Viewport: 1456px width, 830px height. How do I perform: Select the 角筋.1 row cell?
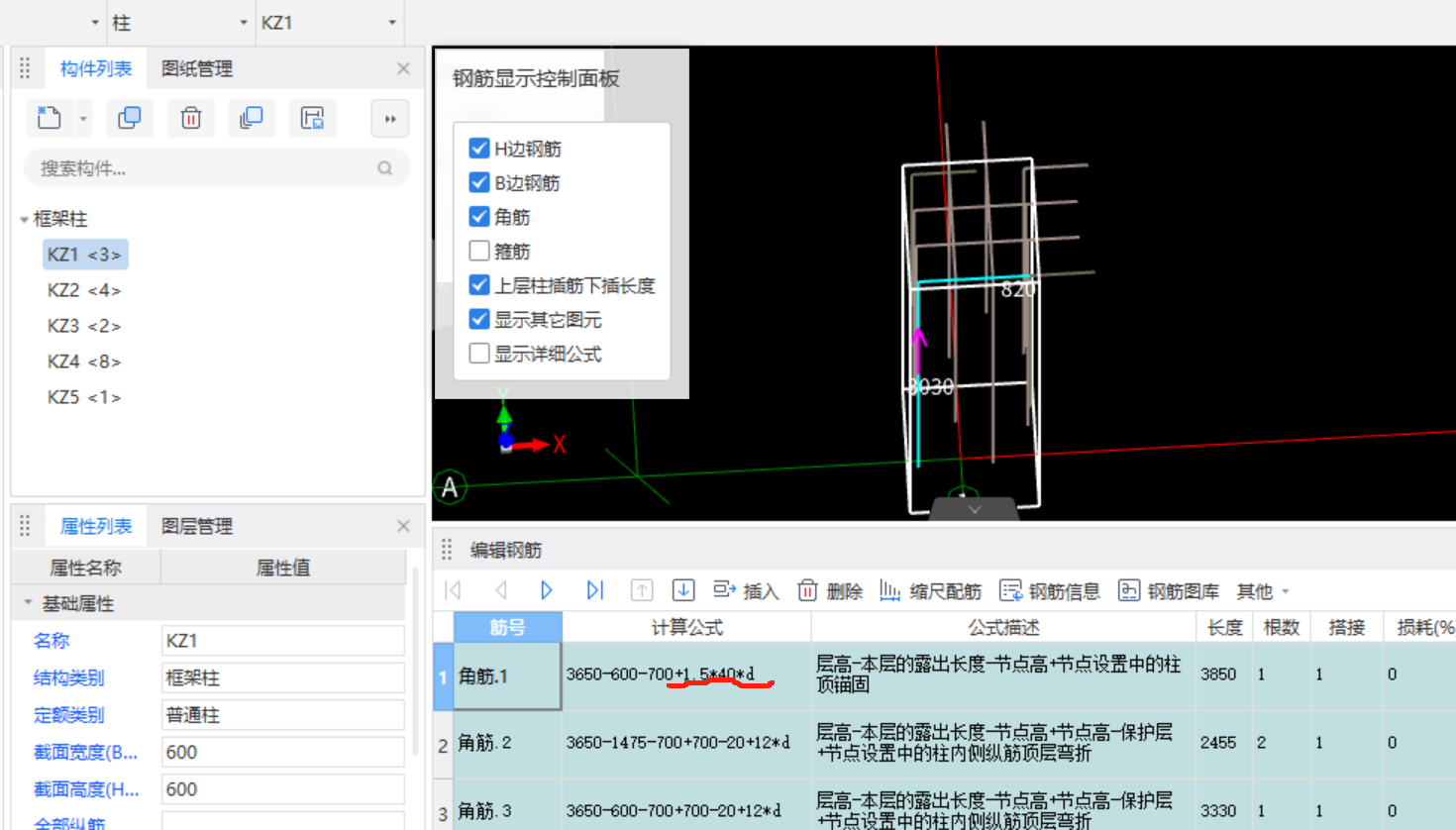(x=508, y=675)
